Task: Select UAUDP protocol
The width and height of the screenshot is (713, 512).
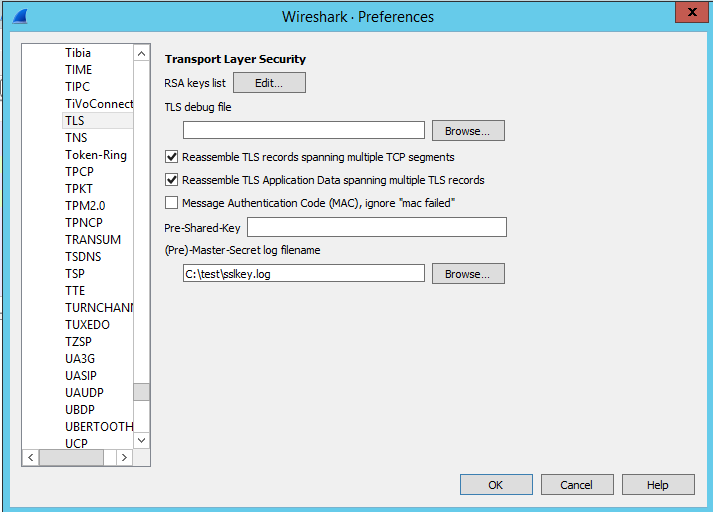Action: 84,392
